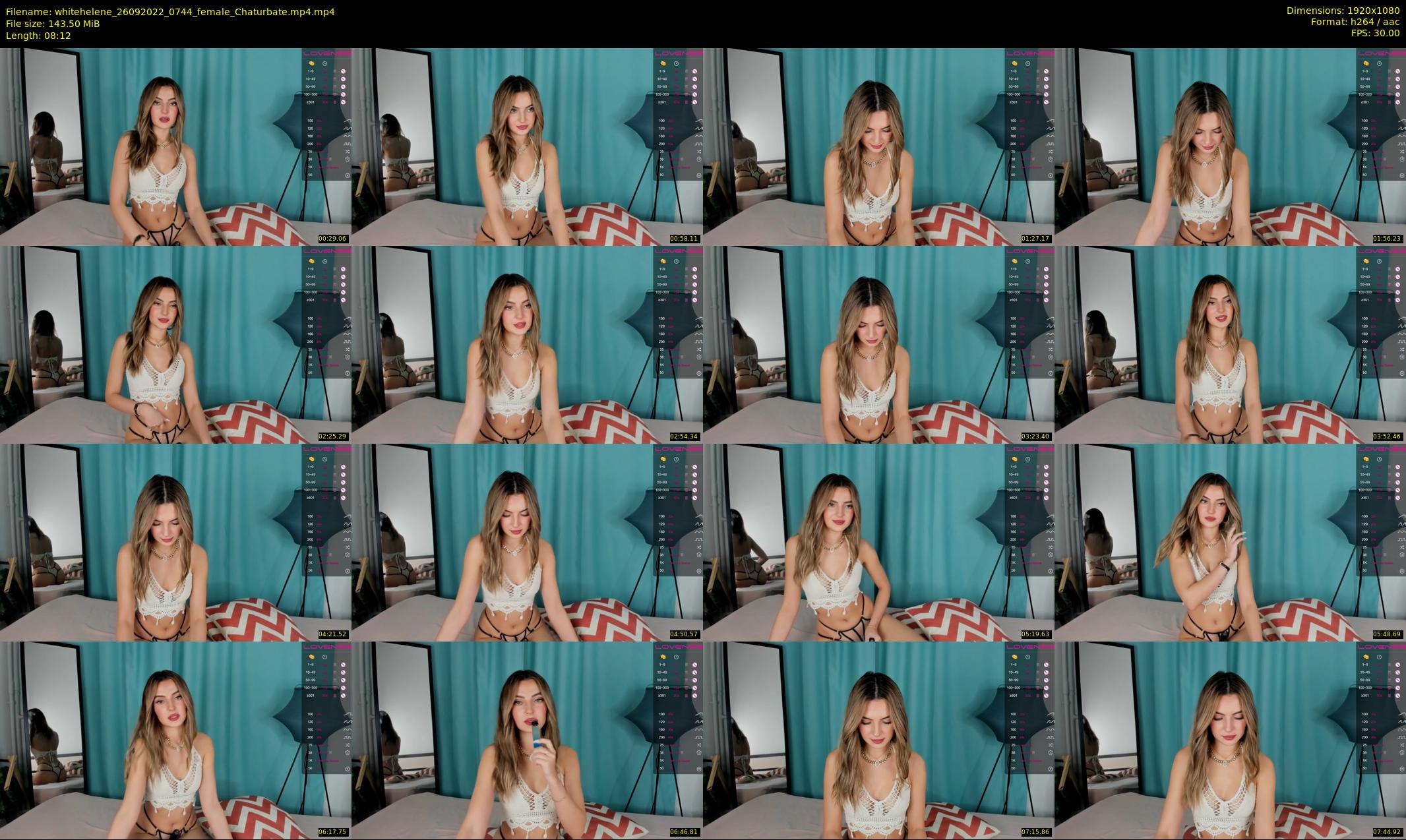
Task: Click the 'File size: 143.50 MiB' text
Action: coord(53,24)
